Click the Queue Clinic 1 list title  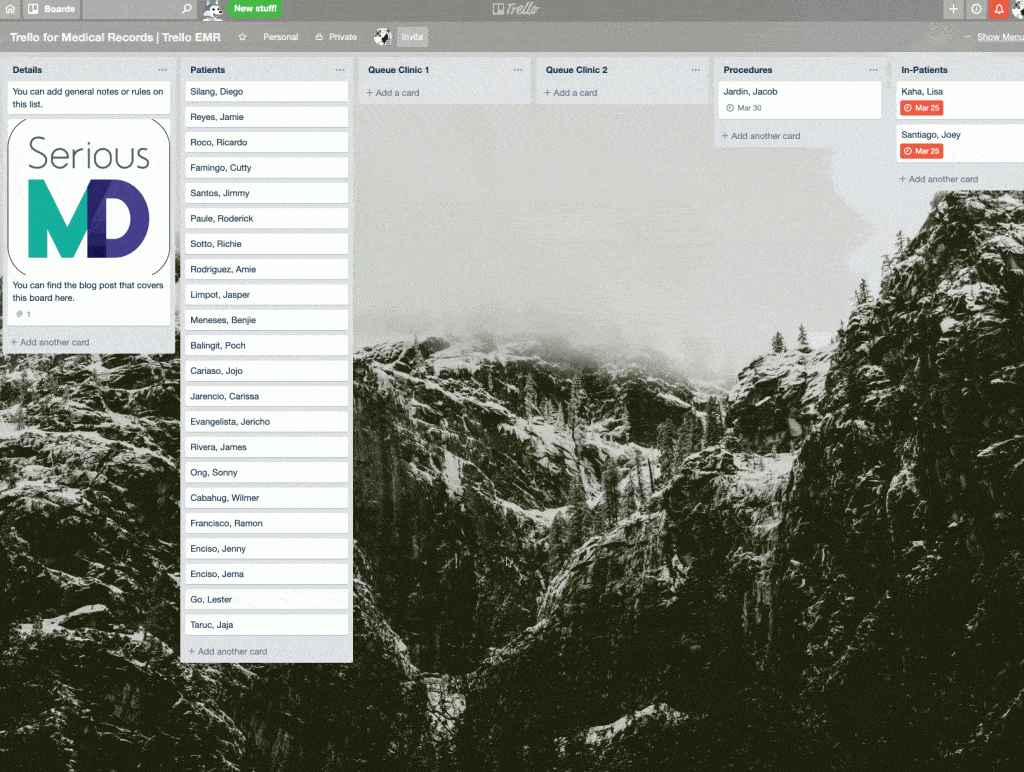[x=398, y=70]
